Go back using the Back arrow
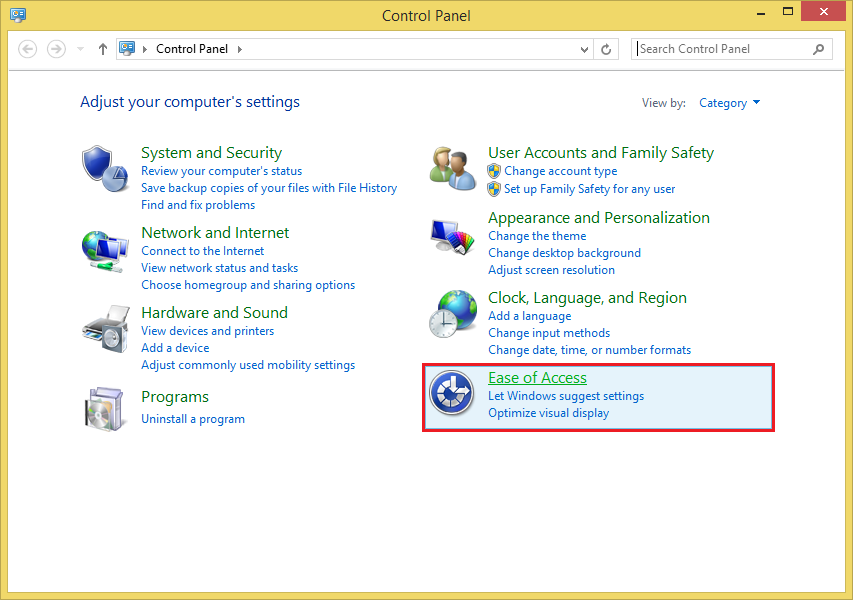The width and height of the screenshot is (853, 600). 27,50
